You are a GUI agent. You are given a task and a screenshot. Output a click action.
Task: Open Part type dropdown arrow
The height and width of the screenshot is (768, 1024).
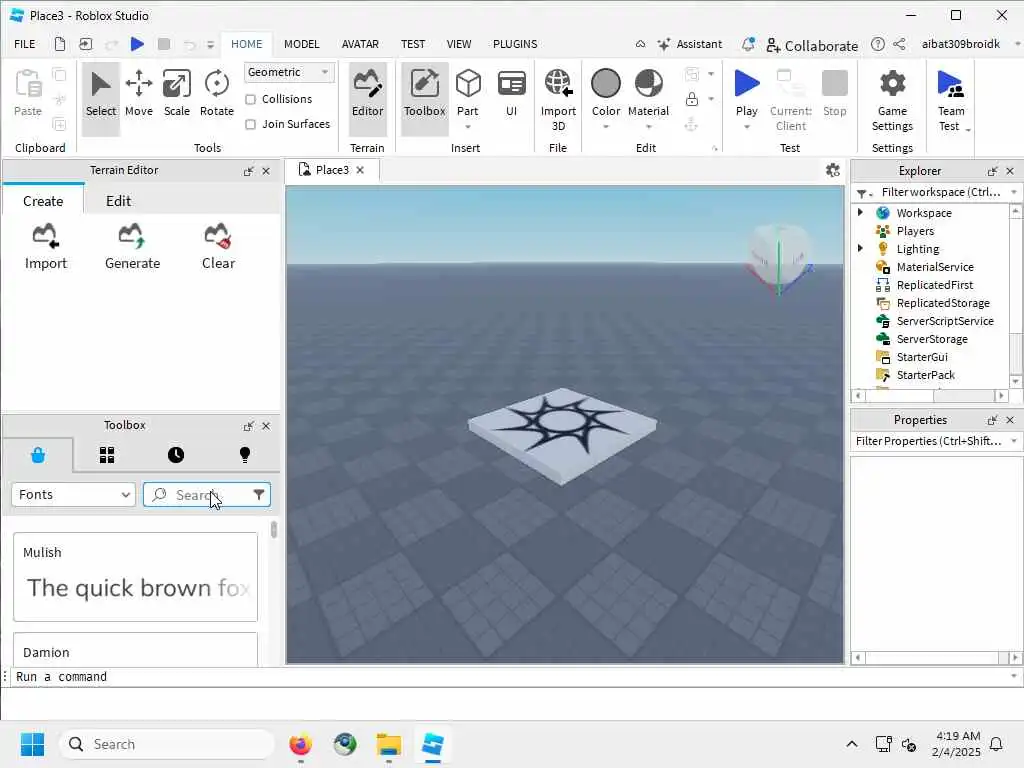click(x=468, y=127)
